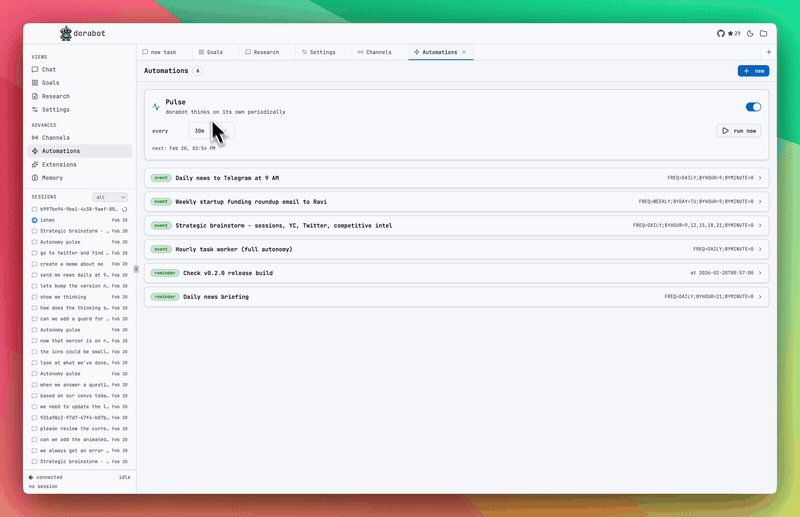Image resolution: width=800 pixels, height=517 pixels.
Task: Open session 'when we answer a questi'
Action: [x=80, y=385]
